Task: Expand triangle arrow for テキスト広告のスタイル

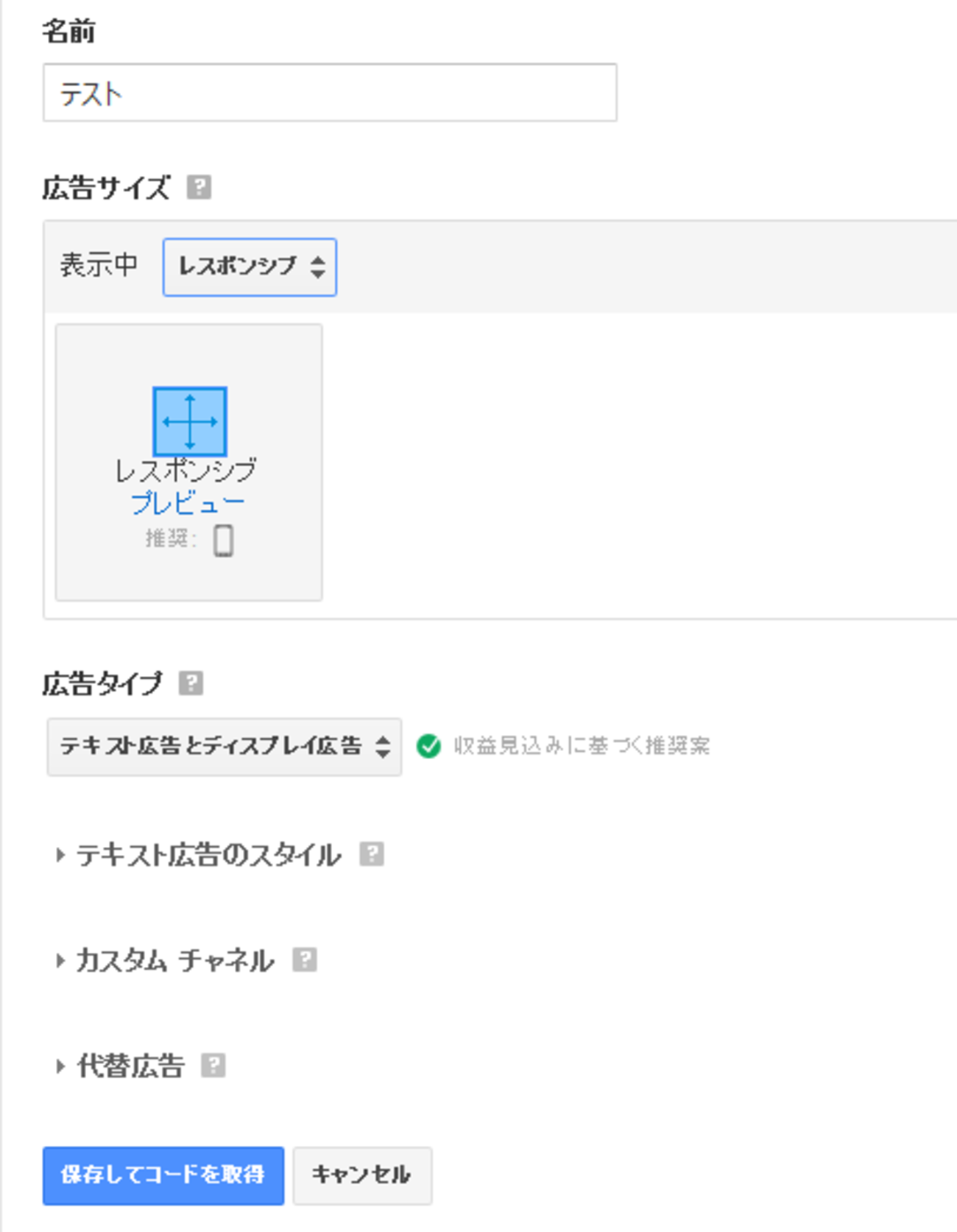Action: (60, 855)
